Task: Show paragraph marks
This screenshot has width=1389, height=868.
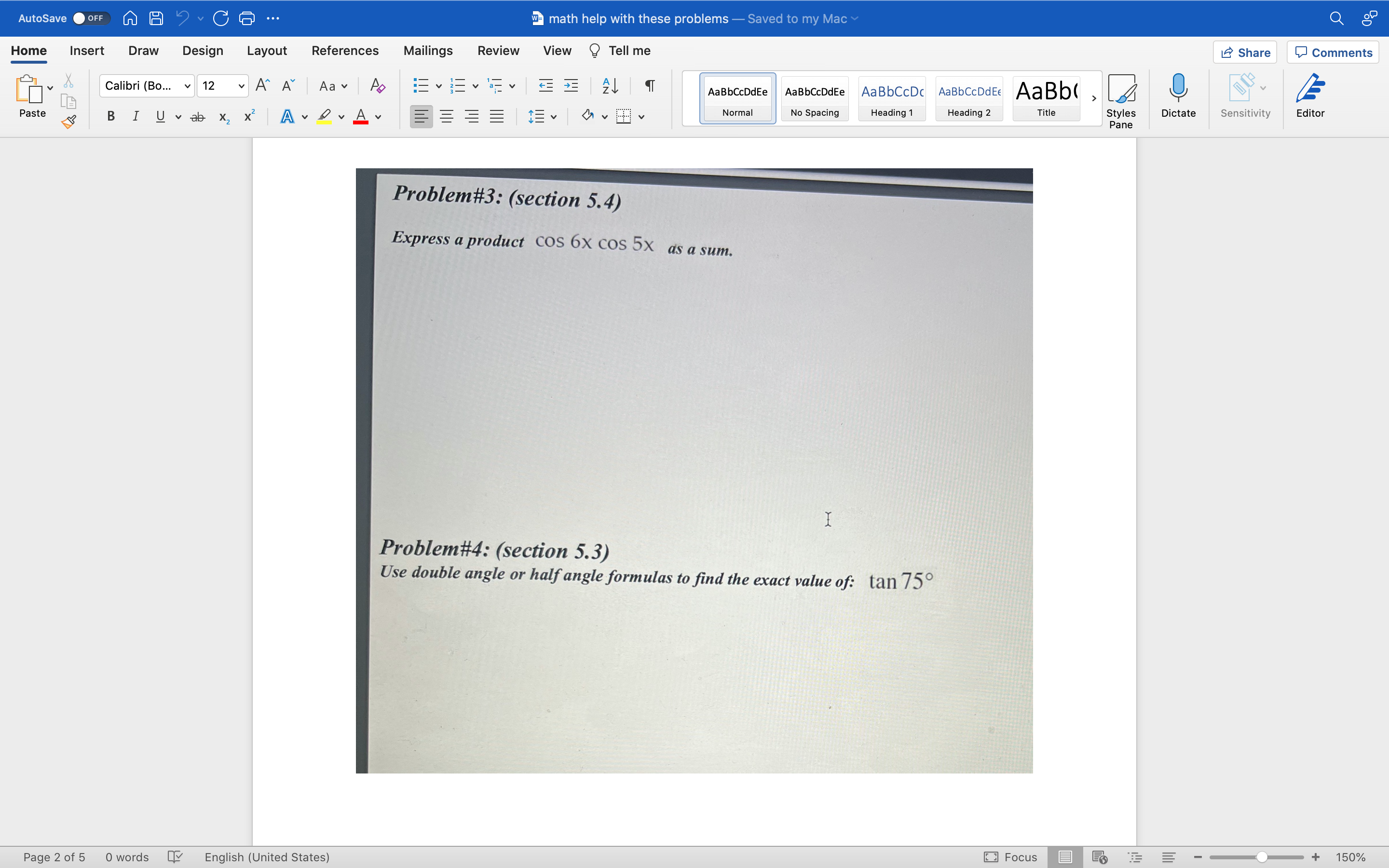Action: click(x=649, y=85)
